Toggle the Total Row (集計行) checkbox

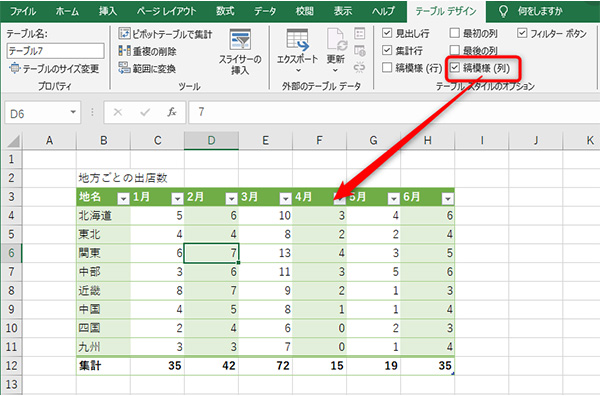(387, 50)
